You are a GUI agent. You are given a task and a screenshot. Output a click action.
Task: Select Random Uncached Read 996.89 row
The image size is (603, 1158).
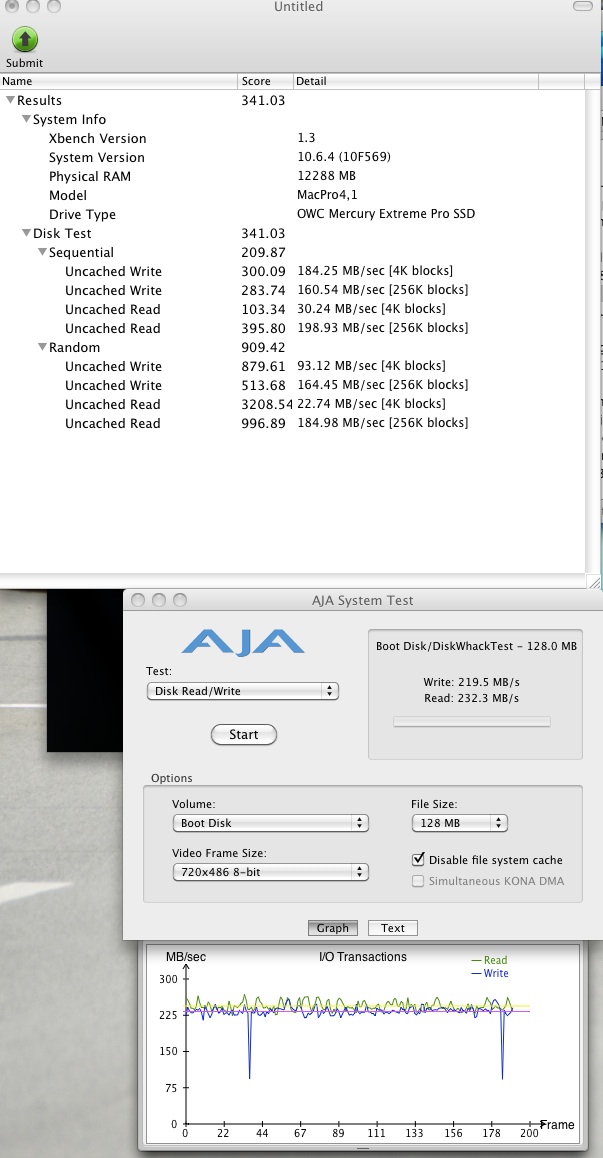click(x=293, y=423)
